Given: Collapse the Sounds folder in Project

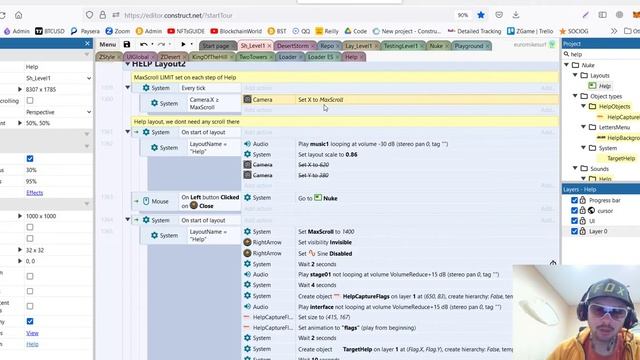Looking at the screenshot, I should click(575, 168).
